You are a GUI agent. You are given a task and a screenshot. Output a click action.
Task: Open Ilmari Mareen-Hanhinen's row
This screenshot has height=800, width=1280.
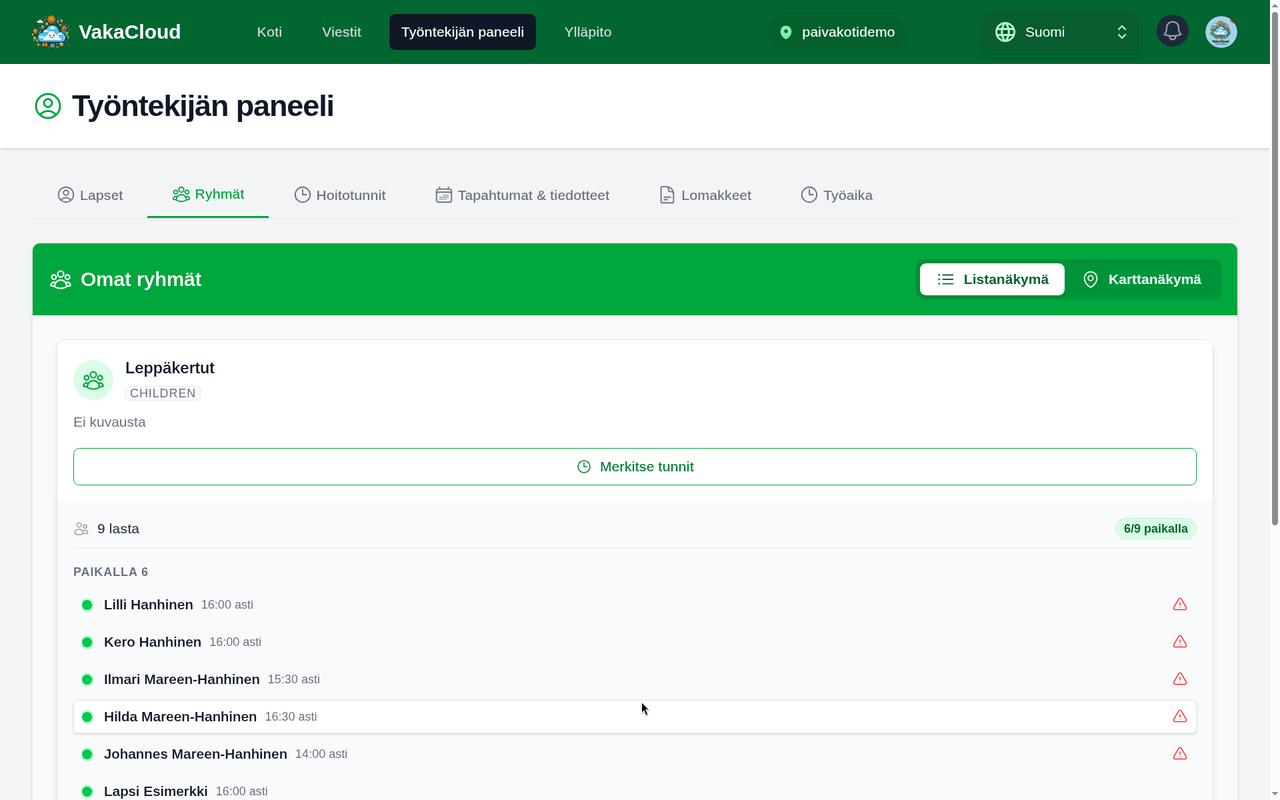(x=635, y=679)
